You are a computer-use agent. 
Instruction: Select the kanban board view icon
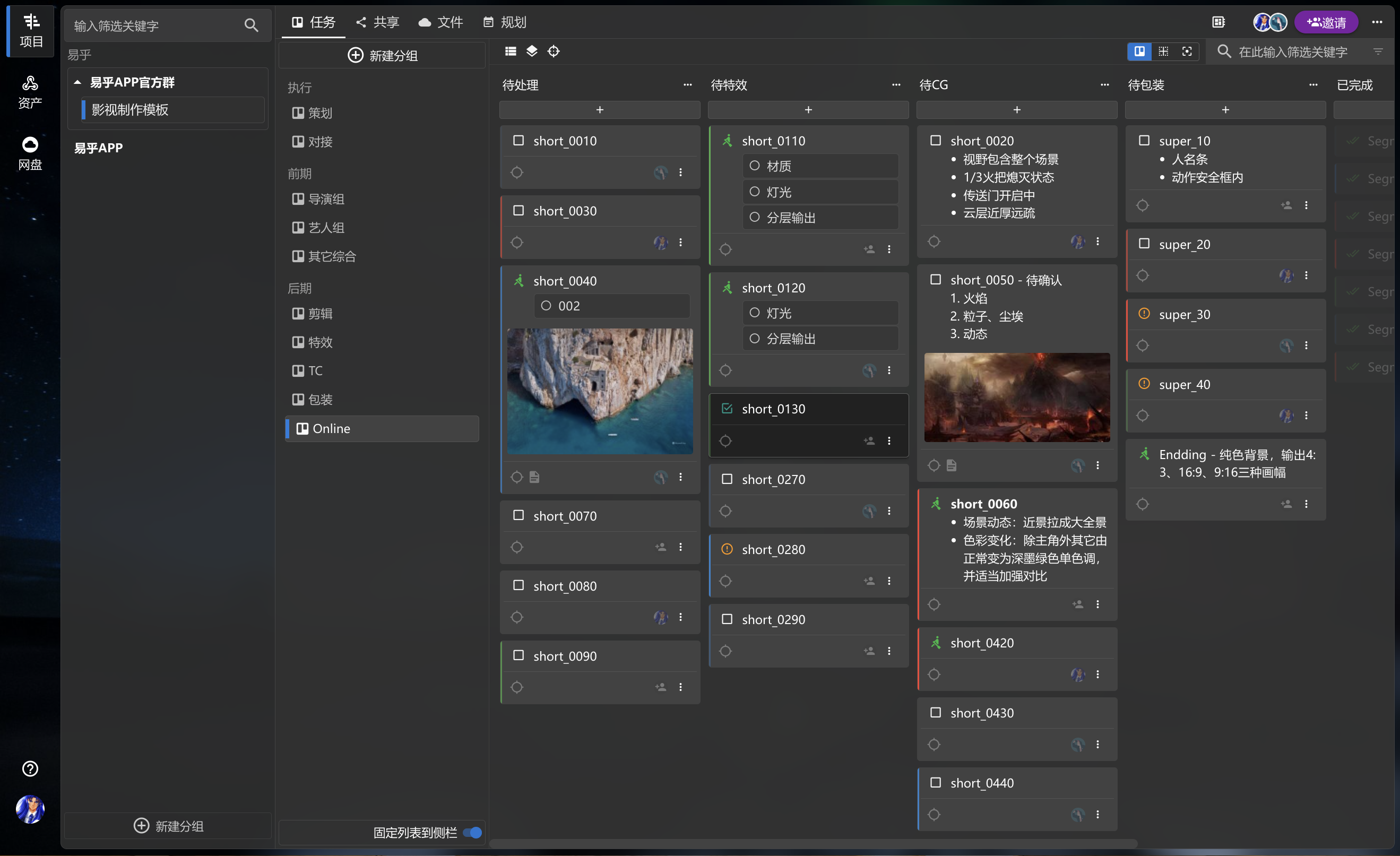(1139, 51)
